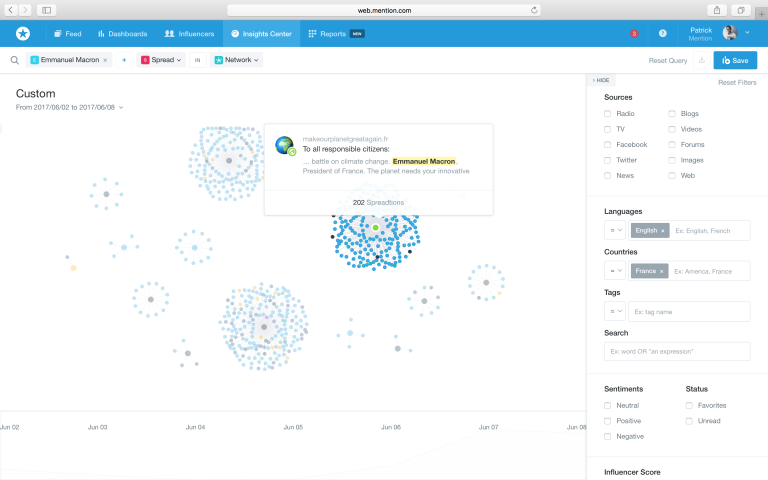Open the red notifications badge
Image resolution: width=768 pixels, height=480 pixels.
(x=634, y=33)
